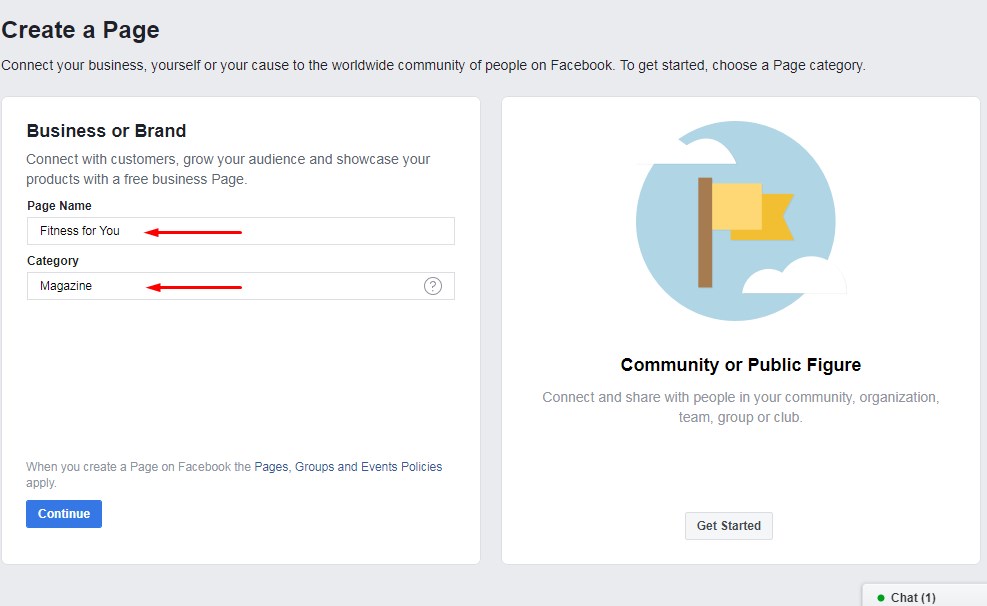The height and width of the screenshot is (606, 987).
Task: Click the red arrow pointing to Fitness for You
Action: tap(193, 232)
